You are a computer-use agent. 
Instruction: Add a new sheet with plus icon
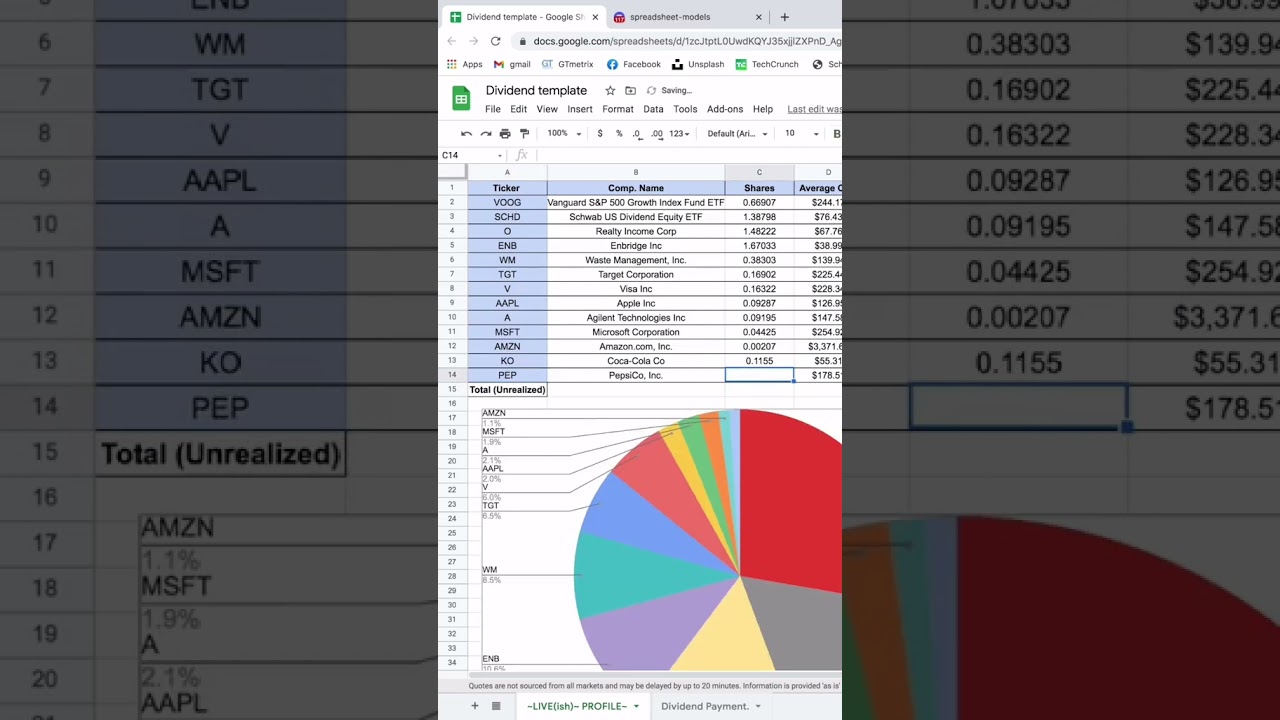click(475, 706)
